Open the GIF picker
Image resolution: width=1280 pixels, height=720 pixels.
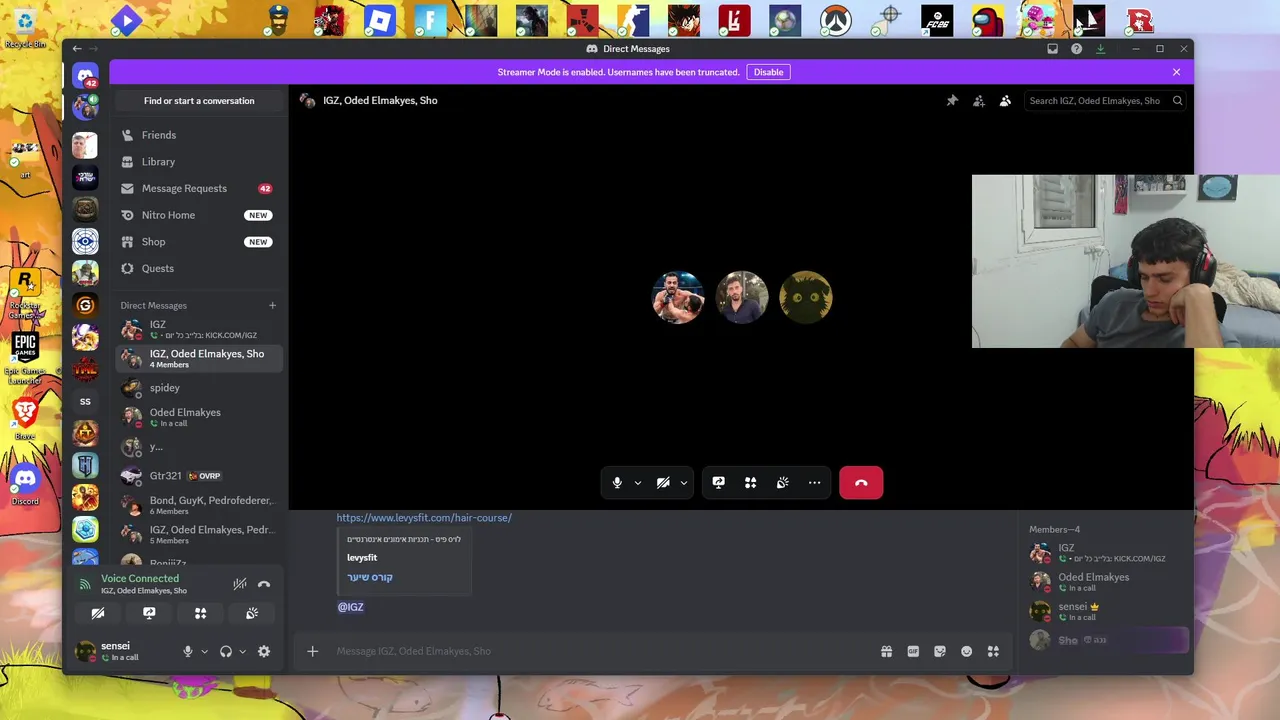point(913,651)
